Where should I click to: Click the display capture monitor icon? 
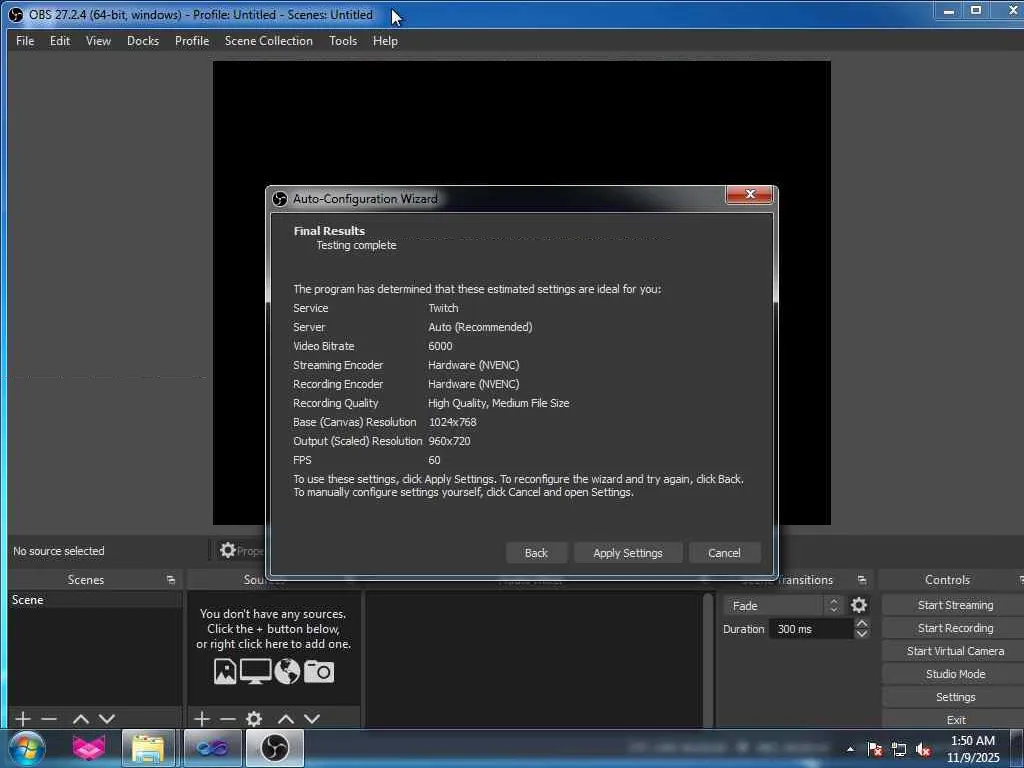coord(255,671)
